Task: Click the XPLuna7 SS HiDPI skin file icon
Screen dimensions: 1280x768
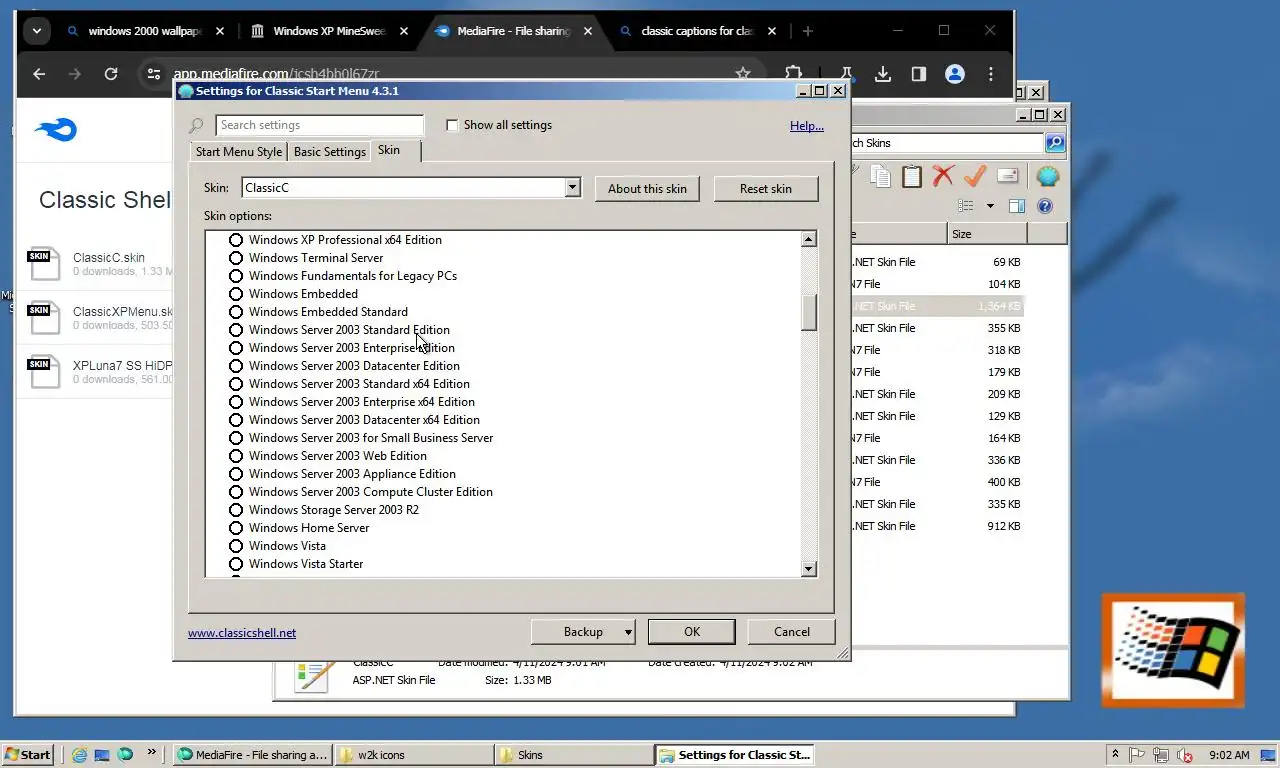Action: coord(43,372)
